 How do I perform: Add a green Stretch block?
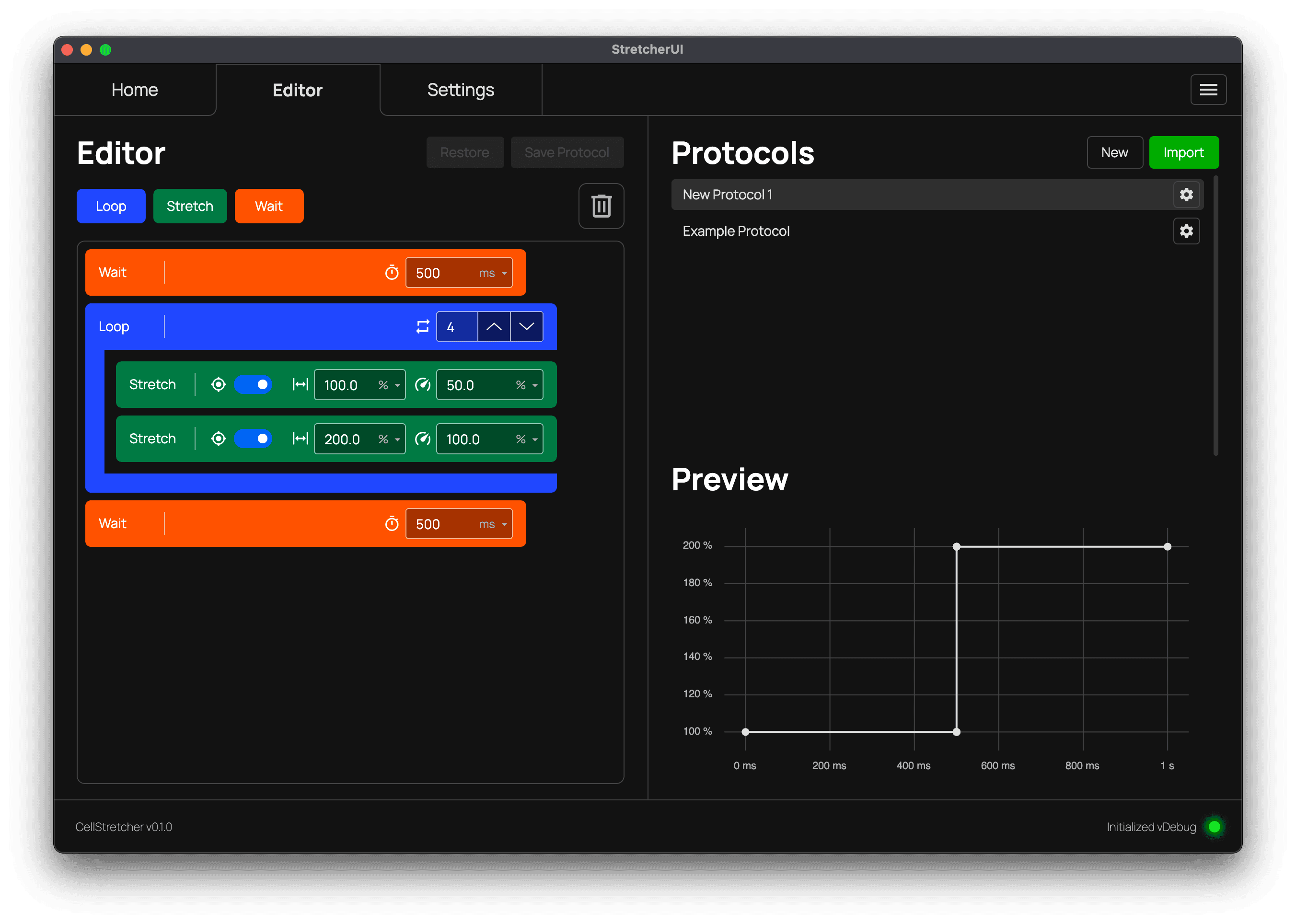tap(190, 206)
